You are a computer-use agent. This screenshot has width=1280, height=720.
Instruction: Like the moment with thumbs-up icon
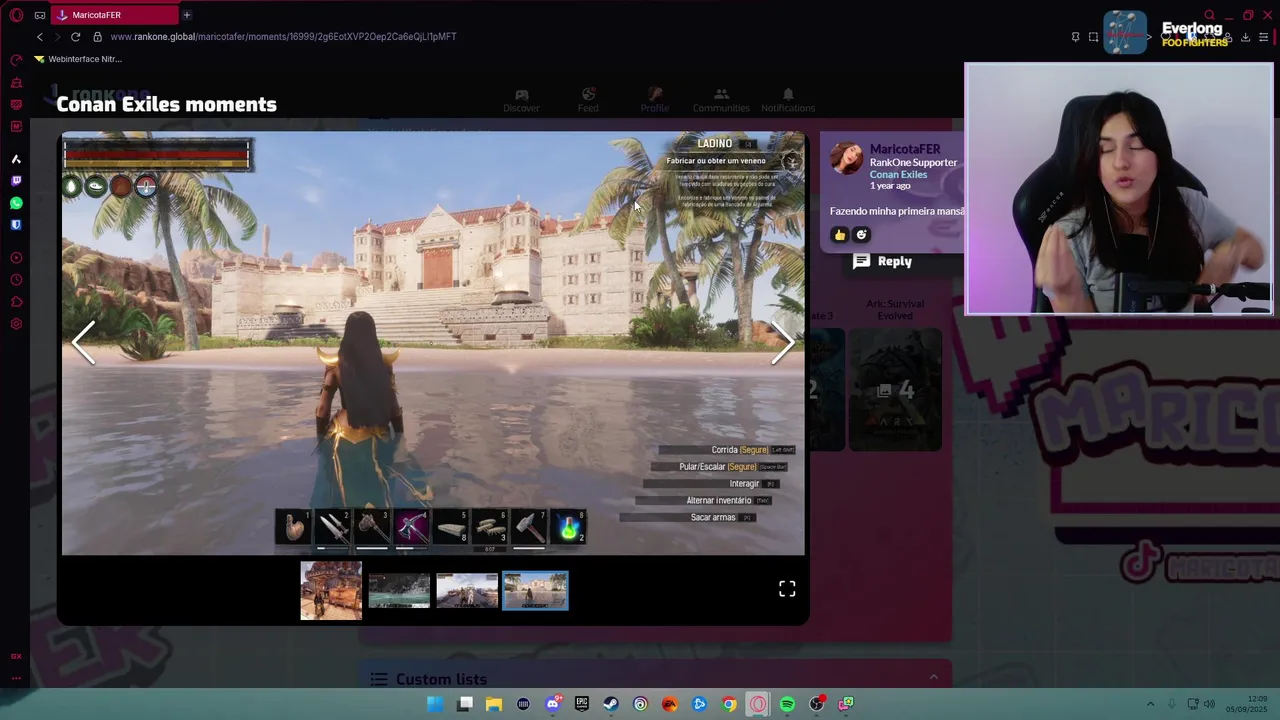[x=840, y=235]
